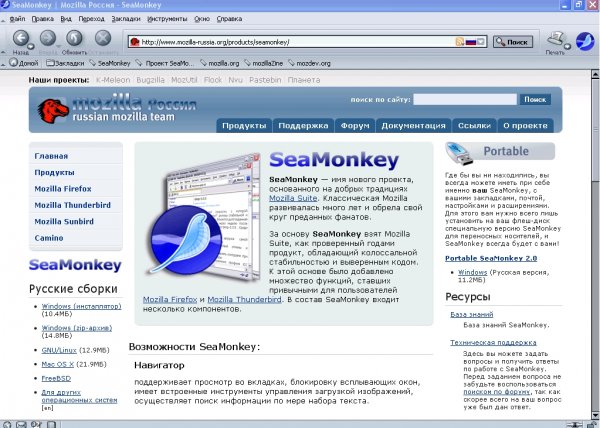The height and width of the screenshot is (428, 600).
Task: Click the USB flash drive Portable icon
Action: pos(460,154)
